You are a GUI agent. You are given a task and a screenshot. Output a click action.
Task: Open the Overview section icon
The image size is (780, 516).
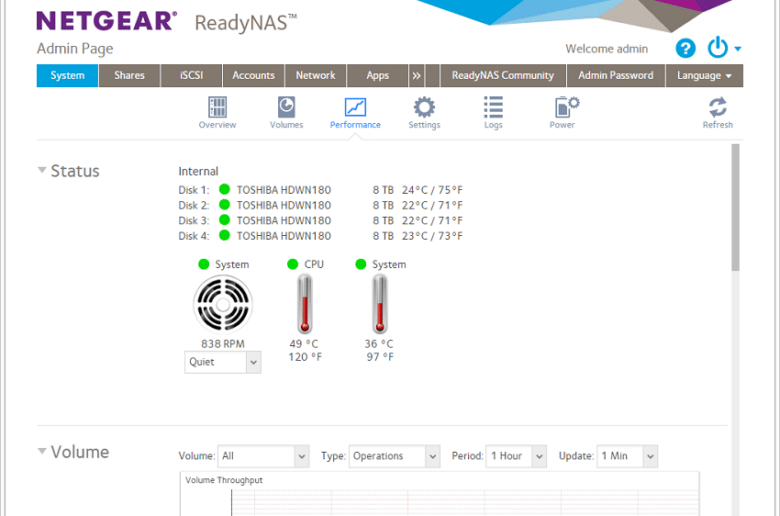(217, 112)
